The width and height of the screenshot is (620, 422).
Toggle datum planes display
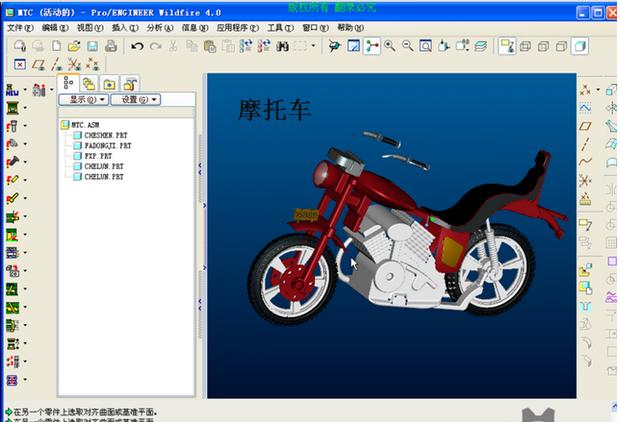38,64
